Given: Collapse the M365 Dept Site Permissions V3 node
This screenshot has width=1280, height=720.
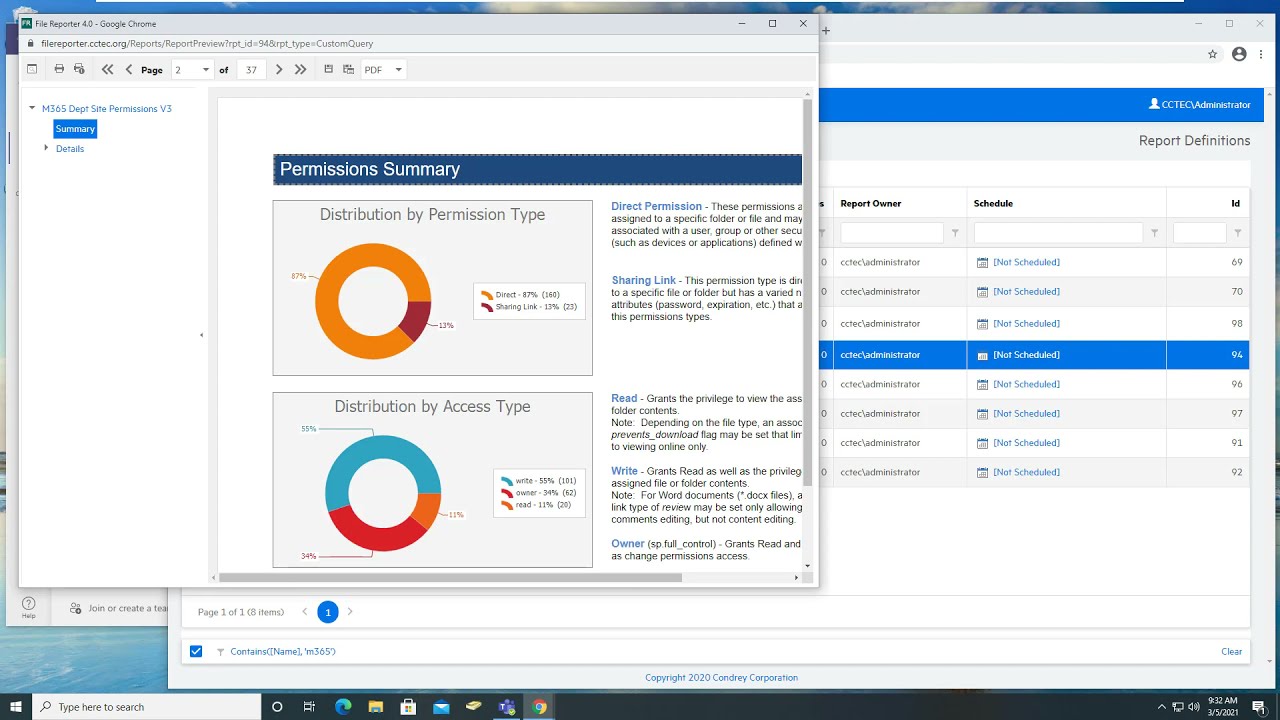Looking at the screenshot, I should pos(32,108).
